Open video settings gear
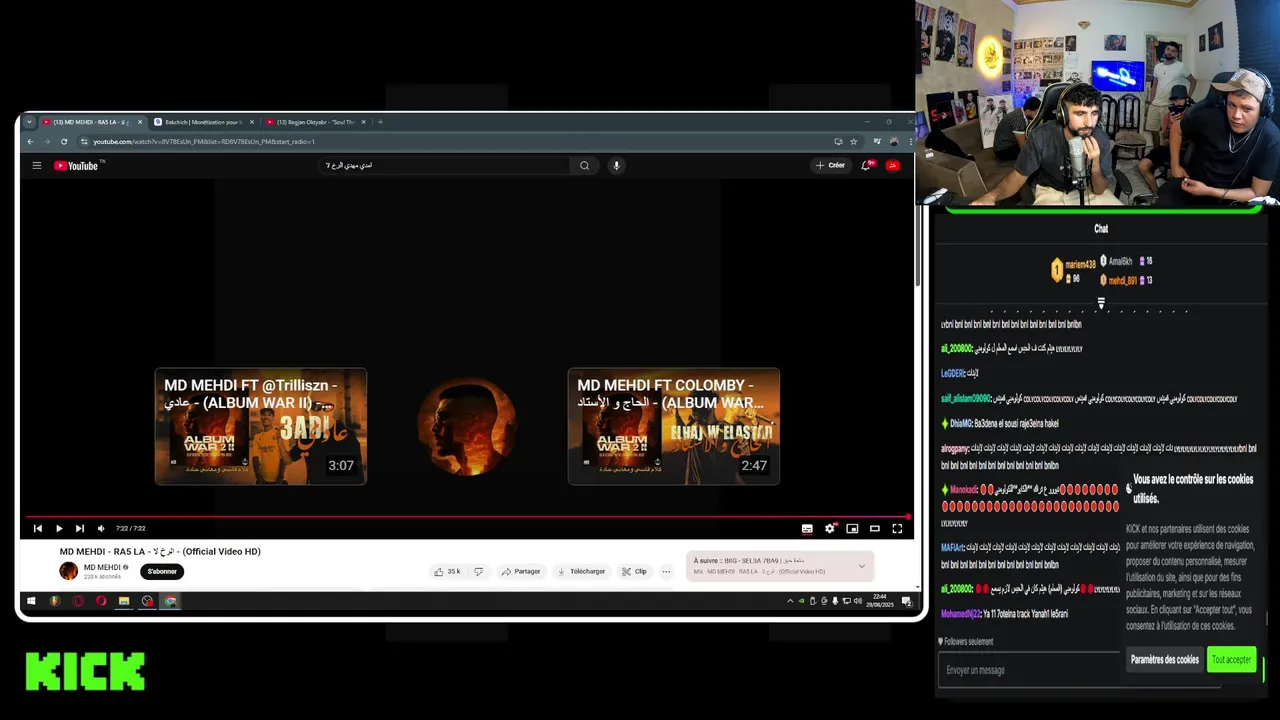 click(830, 529)
